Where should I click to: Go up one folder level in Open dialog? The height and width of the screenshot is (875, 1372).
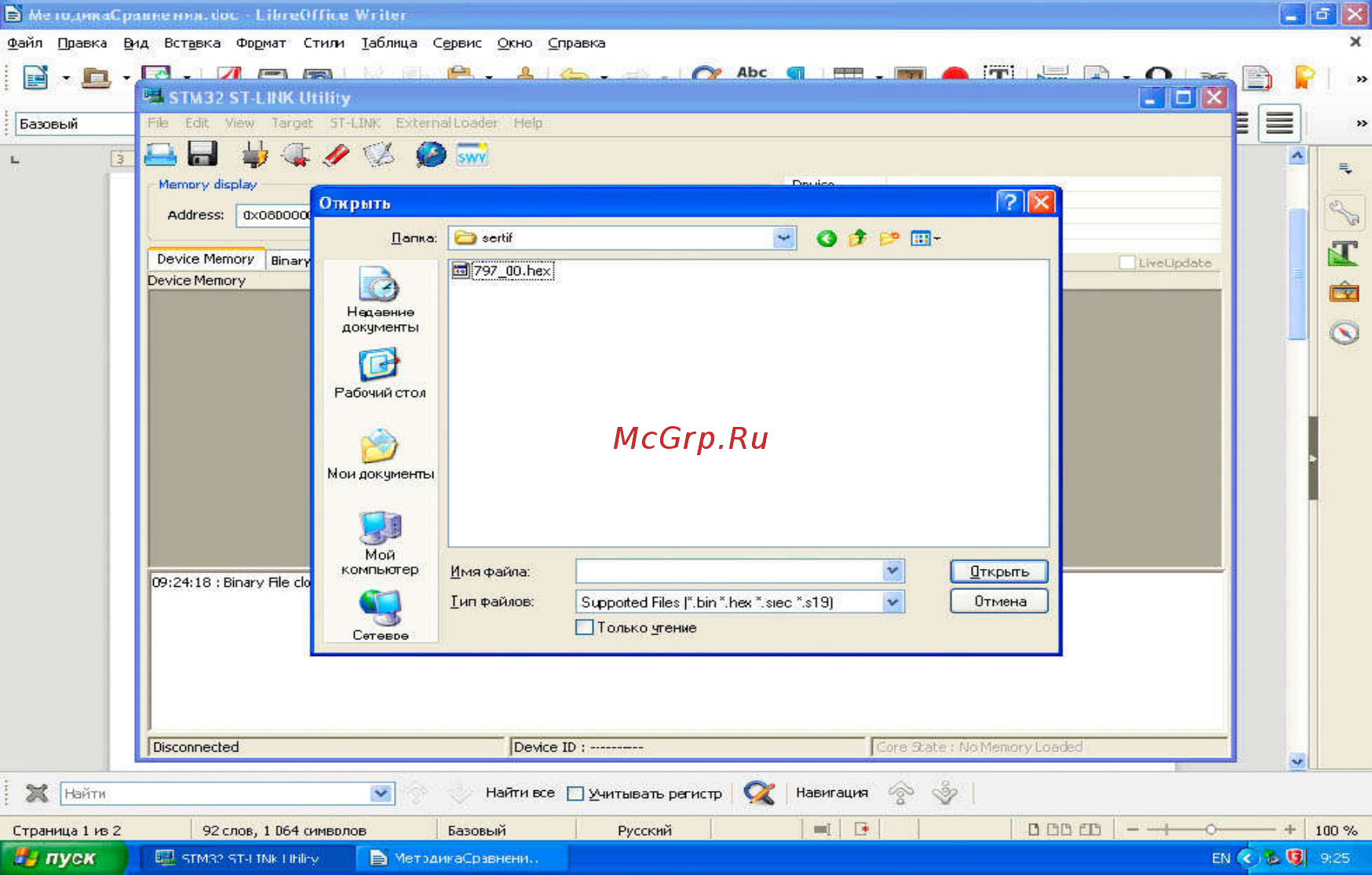[x=858, y=238]
